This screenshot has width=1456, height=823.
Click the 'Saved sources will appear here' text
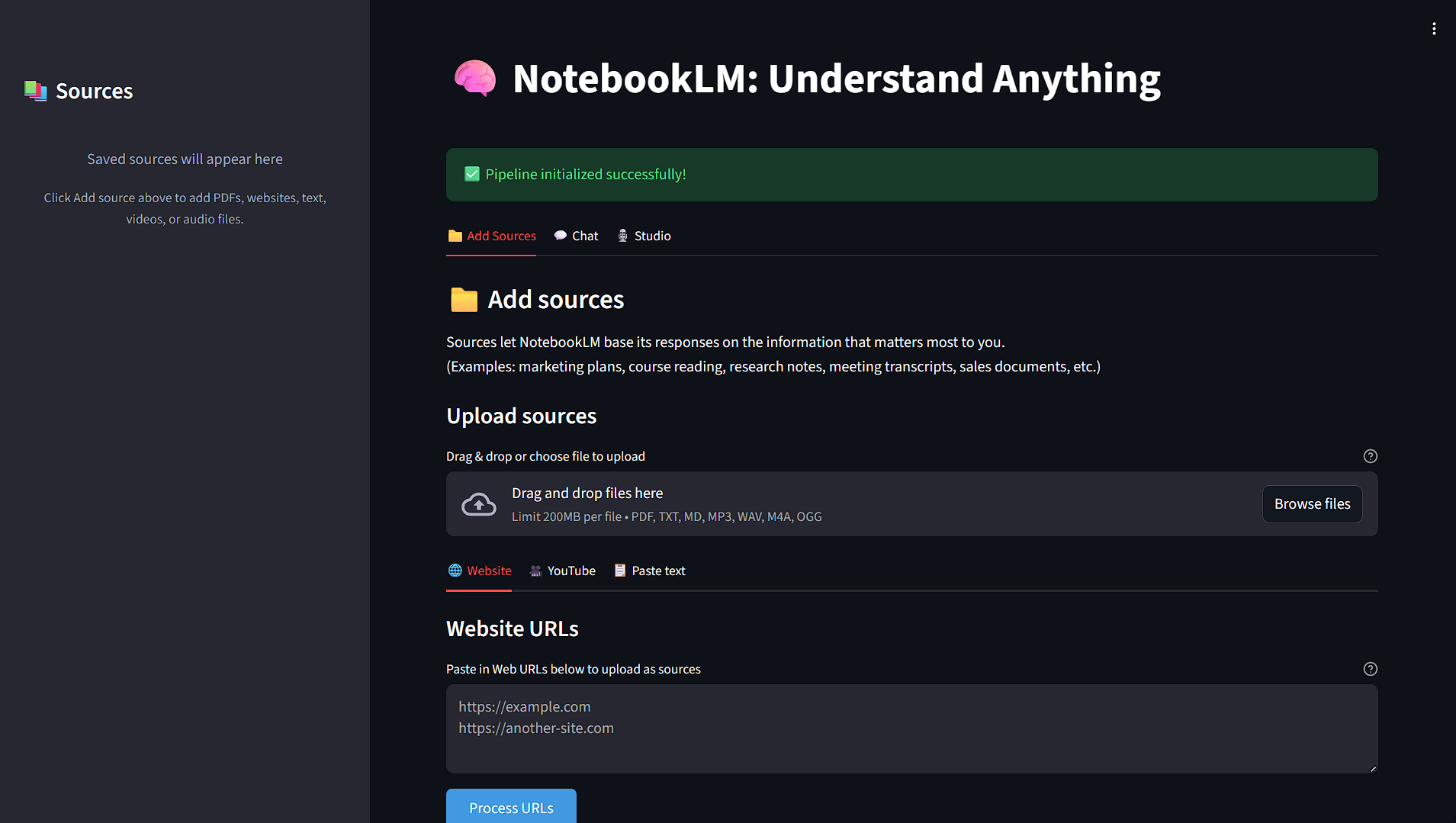pyautogui.click(x=185, y=159)
